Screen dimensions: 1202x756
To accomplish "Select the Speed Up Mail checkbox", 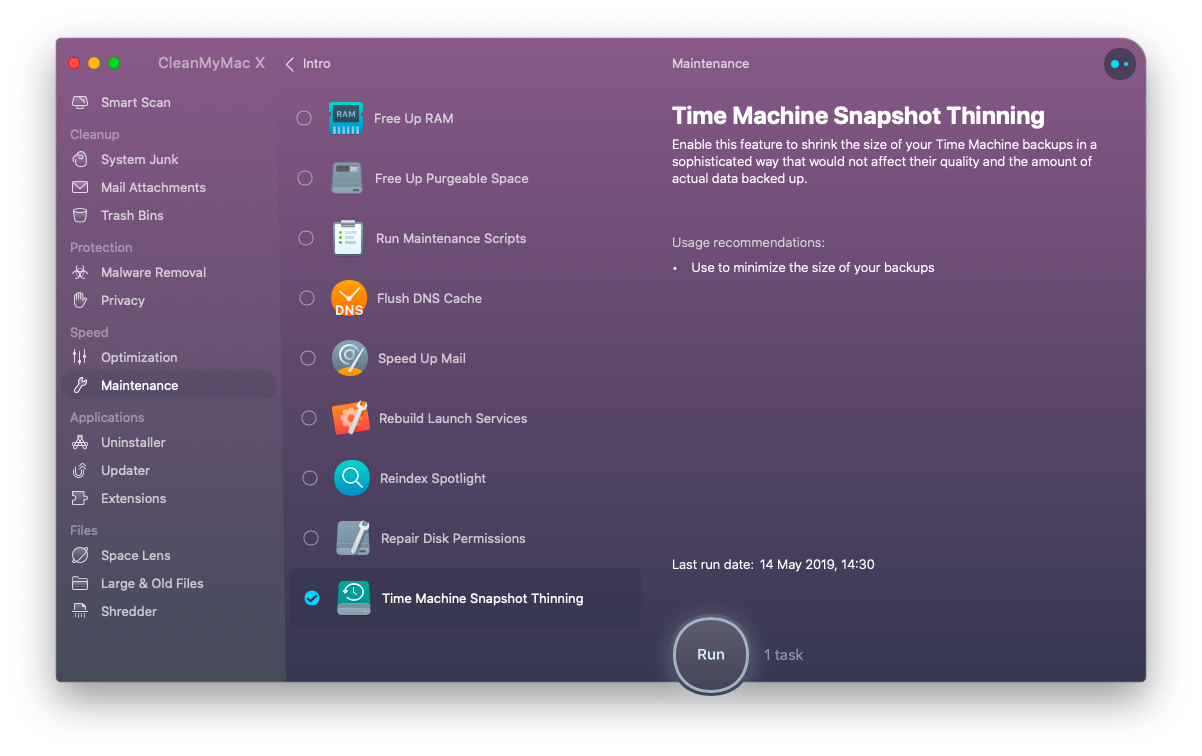I will (x=308, y=358).
